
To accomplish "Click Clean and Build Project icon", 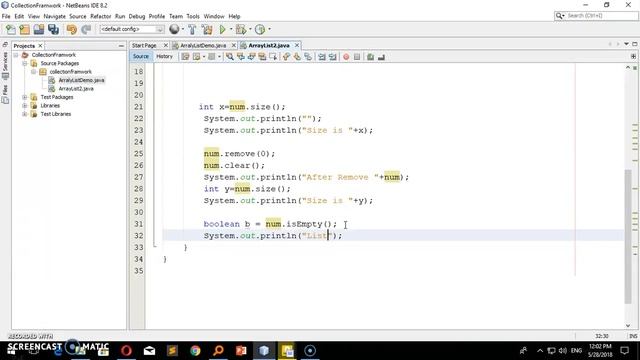I will coord(207,29).
